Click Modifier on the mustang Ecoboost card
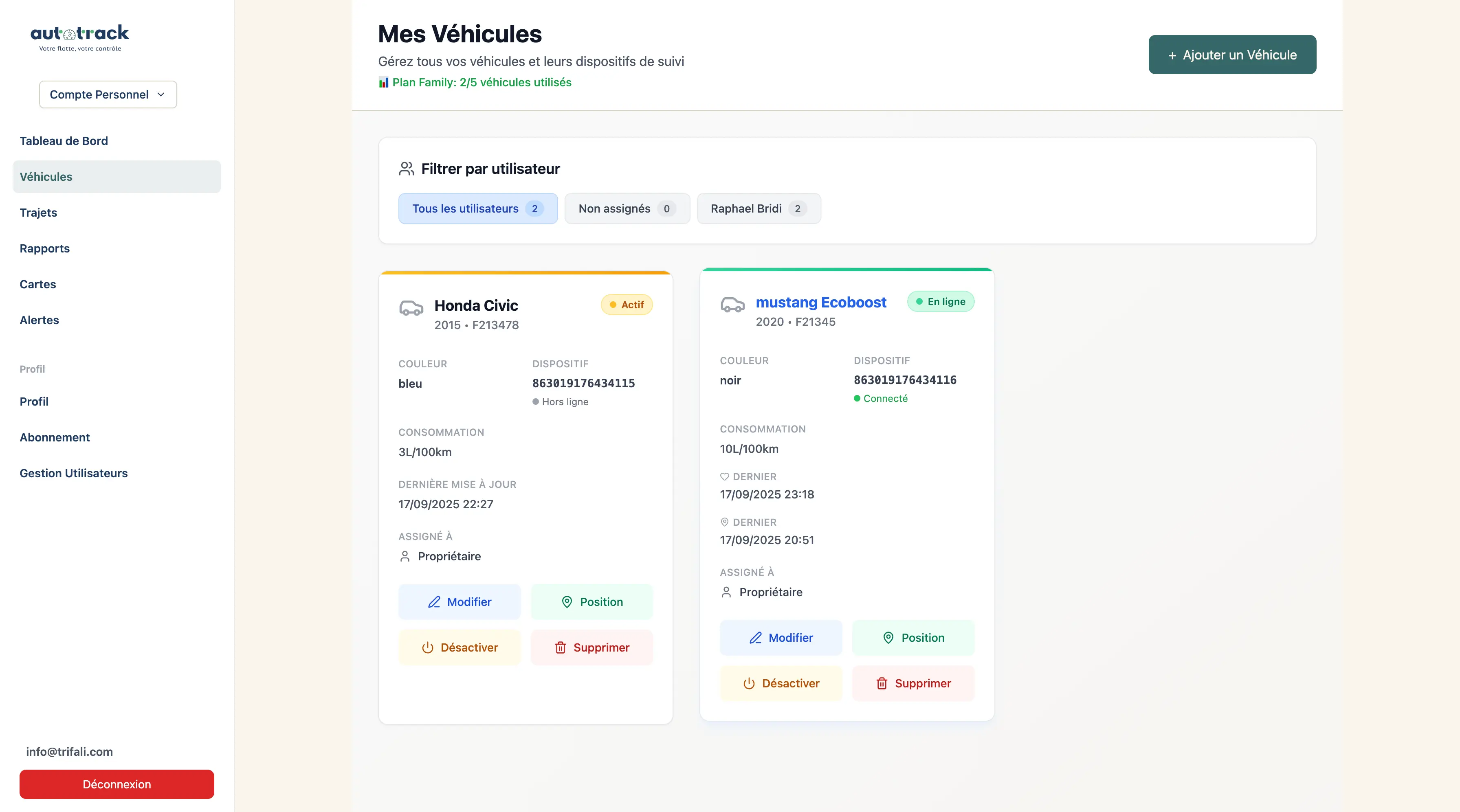 781,638
